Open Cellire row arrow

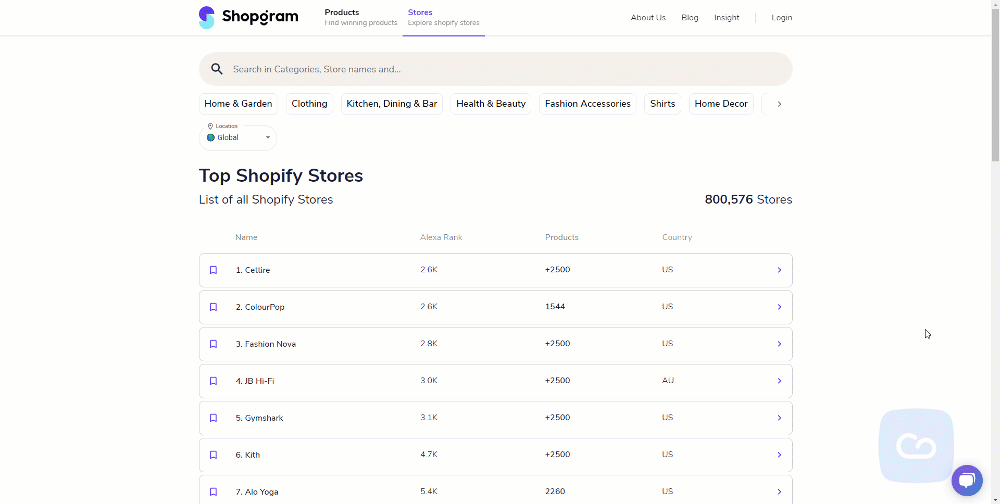[779, 271]
